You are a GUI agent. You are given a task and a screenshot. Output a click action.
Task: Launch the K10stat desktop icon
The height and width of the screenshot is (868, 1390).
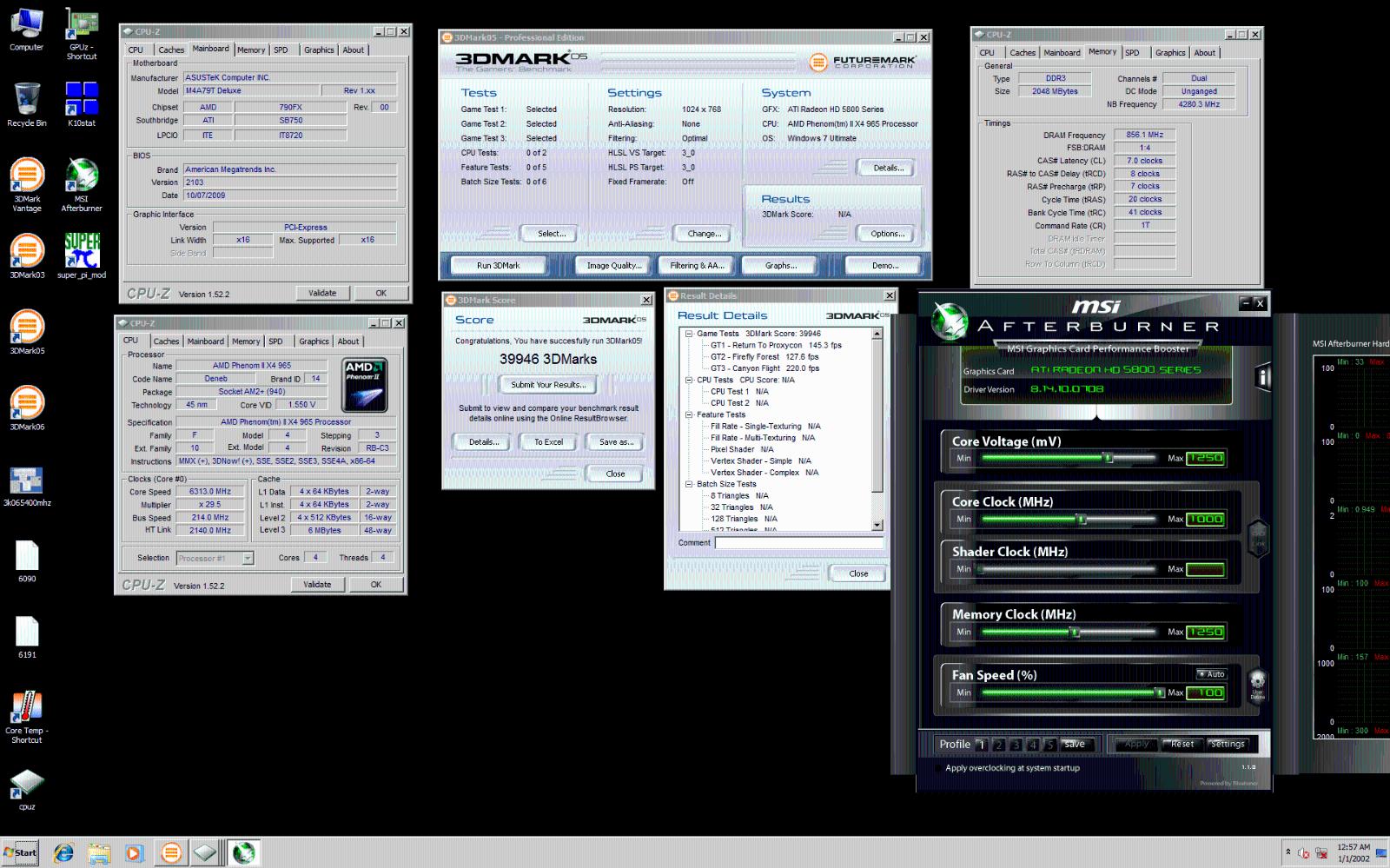pos(82,104)
